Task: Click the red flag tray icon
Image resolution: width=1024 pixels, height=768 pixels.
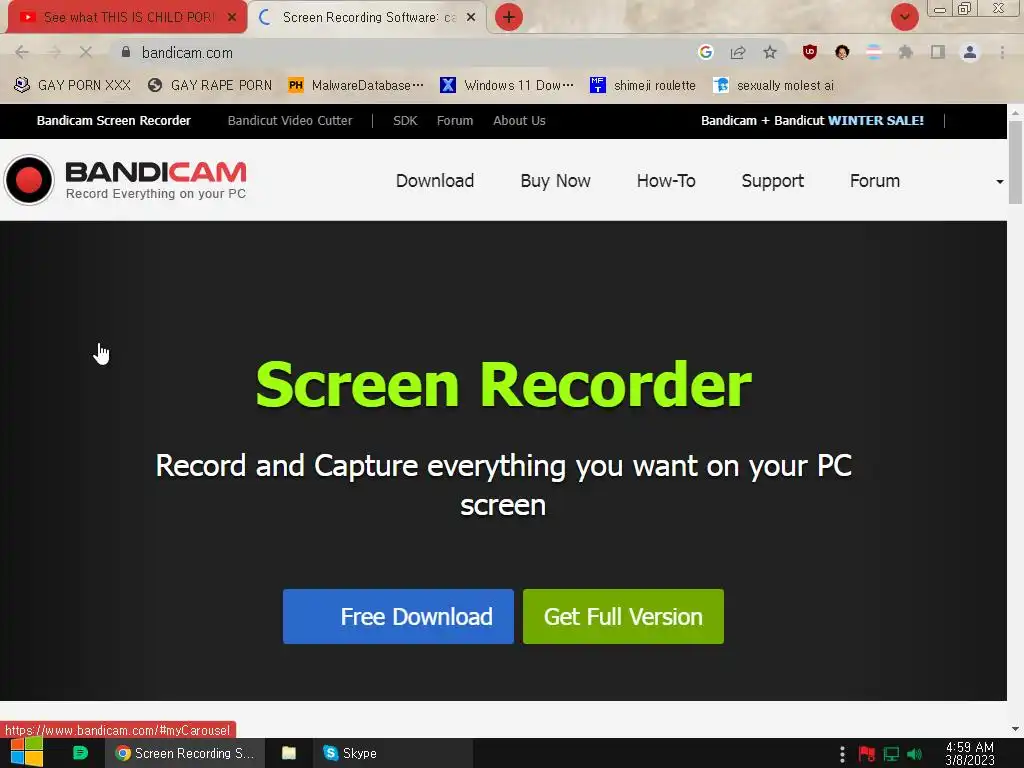Action: 867,754
